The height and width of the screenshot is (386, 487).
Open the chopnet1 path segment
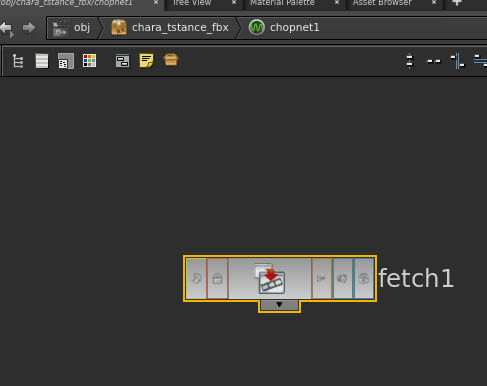[284, 28]
